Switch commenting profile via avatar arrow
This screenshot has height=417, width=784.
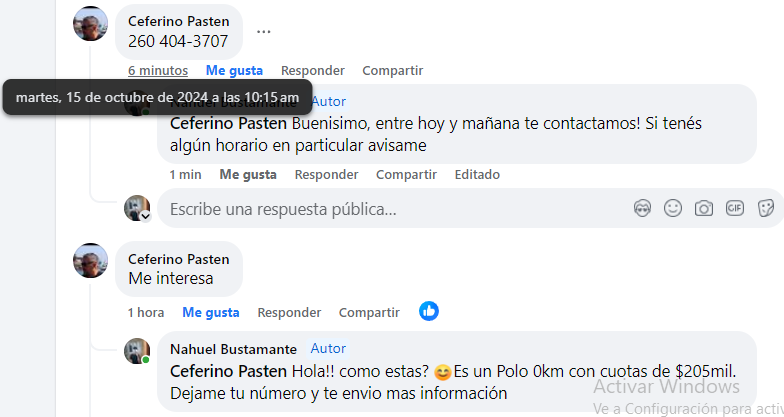(145, 216)
